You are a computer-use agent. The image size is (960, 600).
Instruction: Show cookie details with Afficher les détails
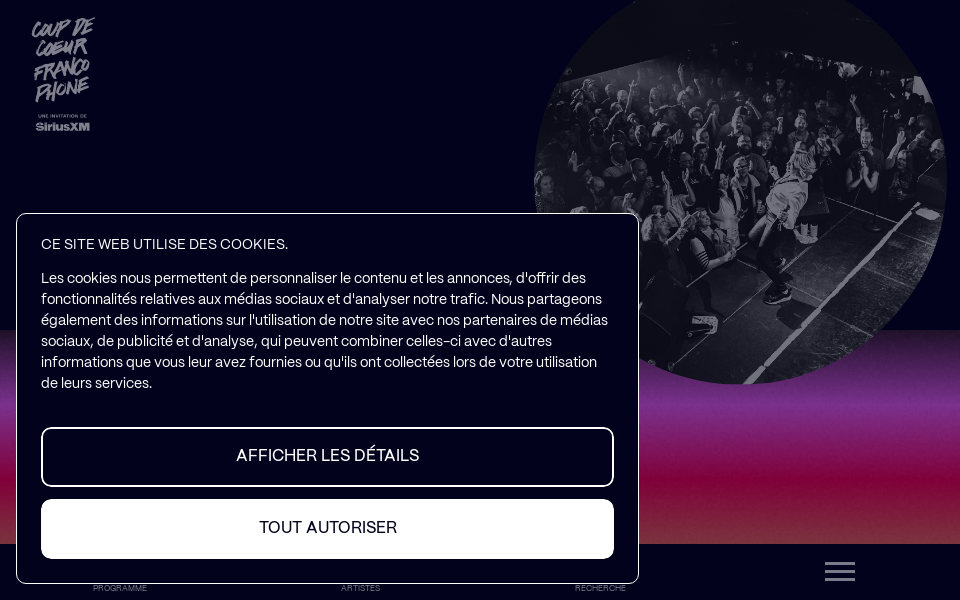point(327,456)
